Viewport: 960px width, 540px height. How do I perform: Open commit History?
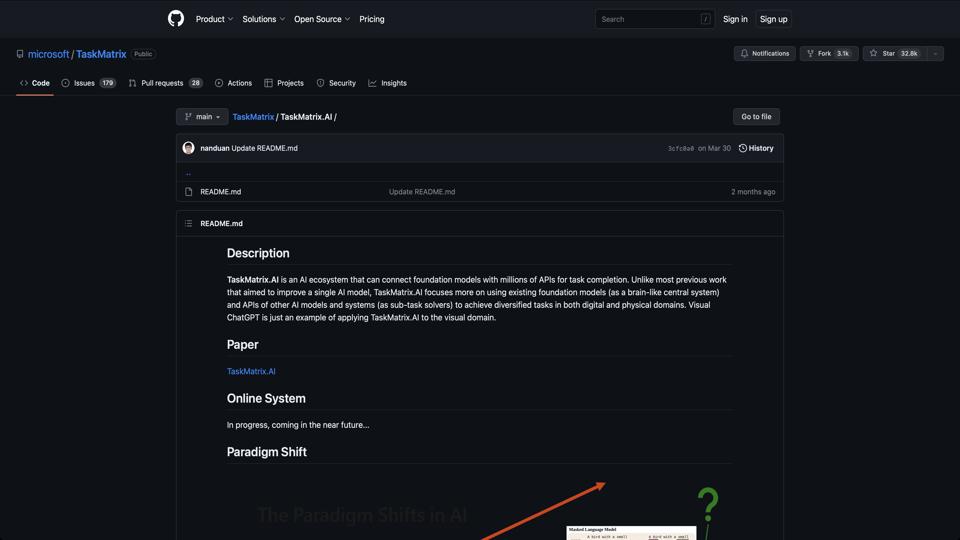tap(756, 148)
